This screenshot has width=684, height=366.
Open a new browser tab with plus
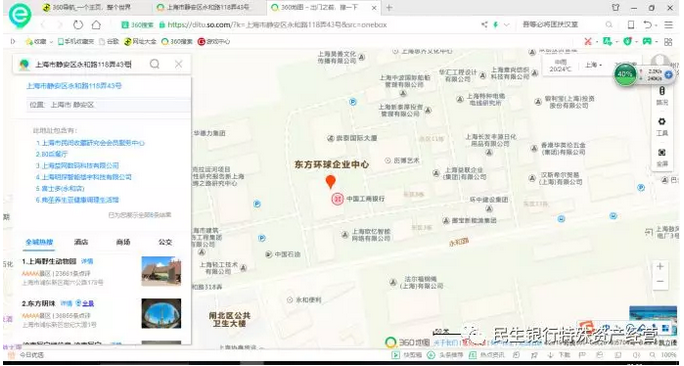[x=389, y=7]
